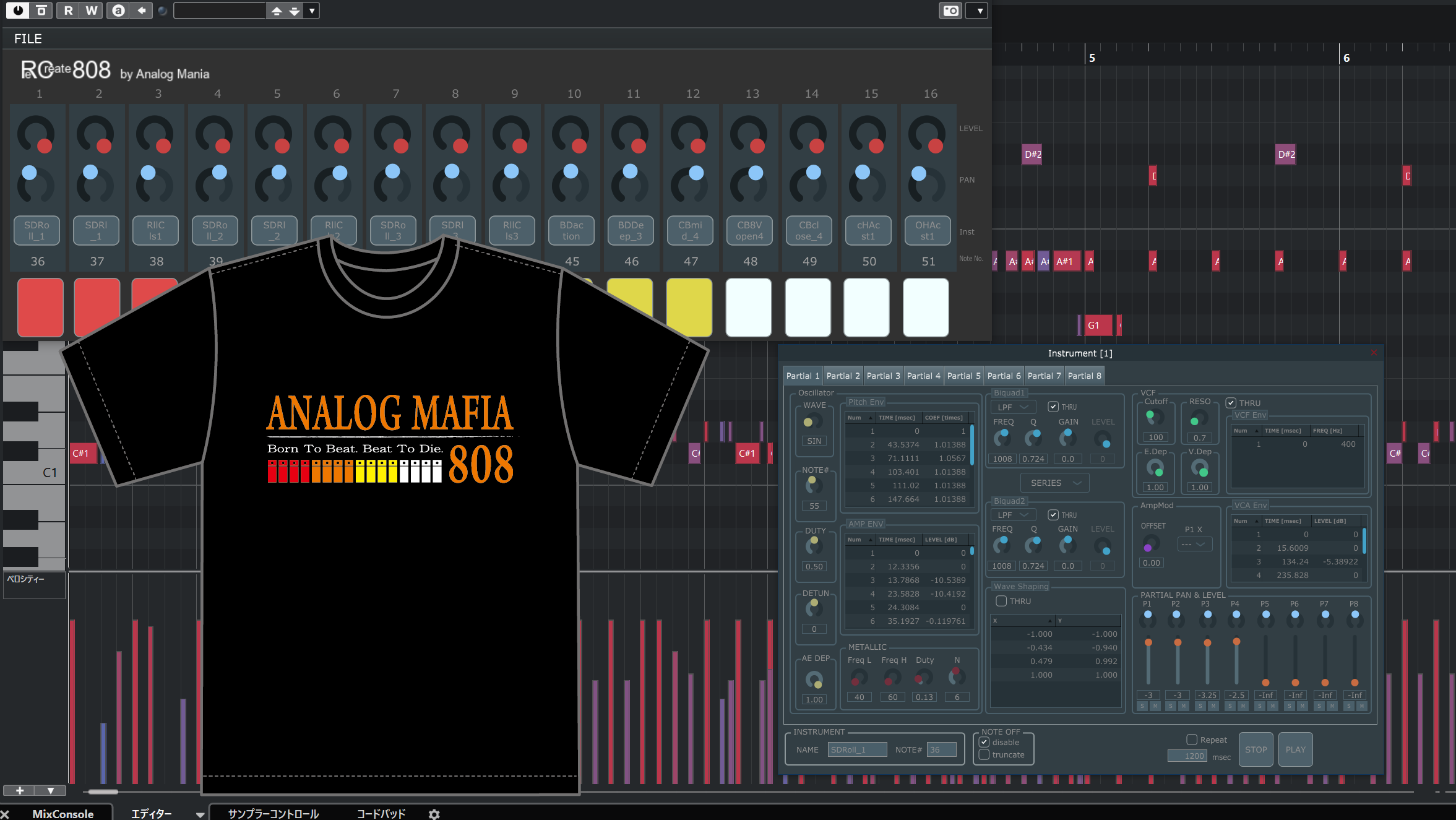This screenshot has height=820, width=1456.
Task: Trigger the white pad on channel 16
Action: point(926,307)
